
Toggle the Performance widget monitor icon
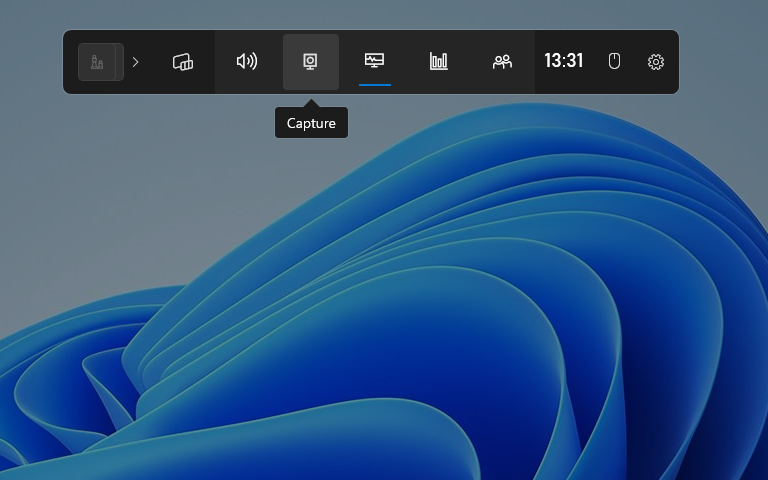pyautogui.click(x=375, y=61)
